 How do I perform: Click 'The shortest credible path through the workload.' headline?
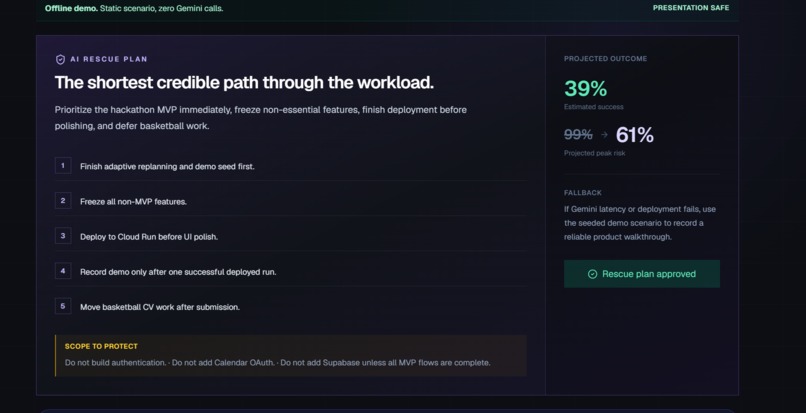click(244, 82)
